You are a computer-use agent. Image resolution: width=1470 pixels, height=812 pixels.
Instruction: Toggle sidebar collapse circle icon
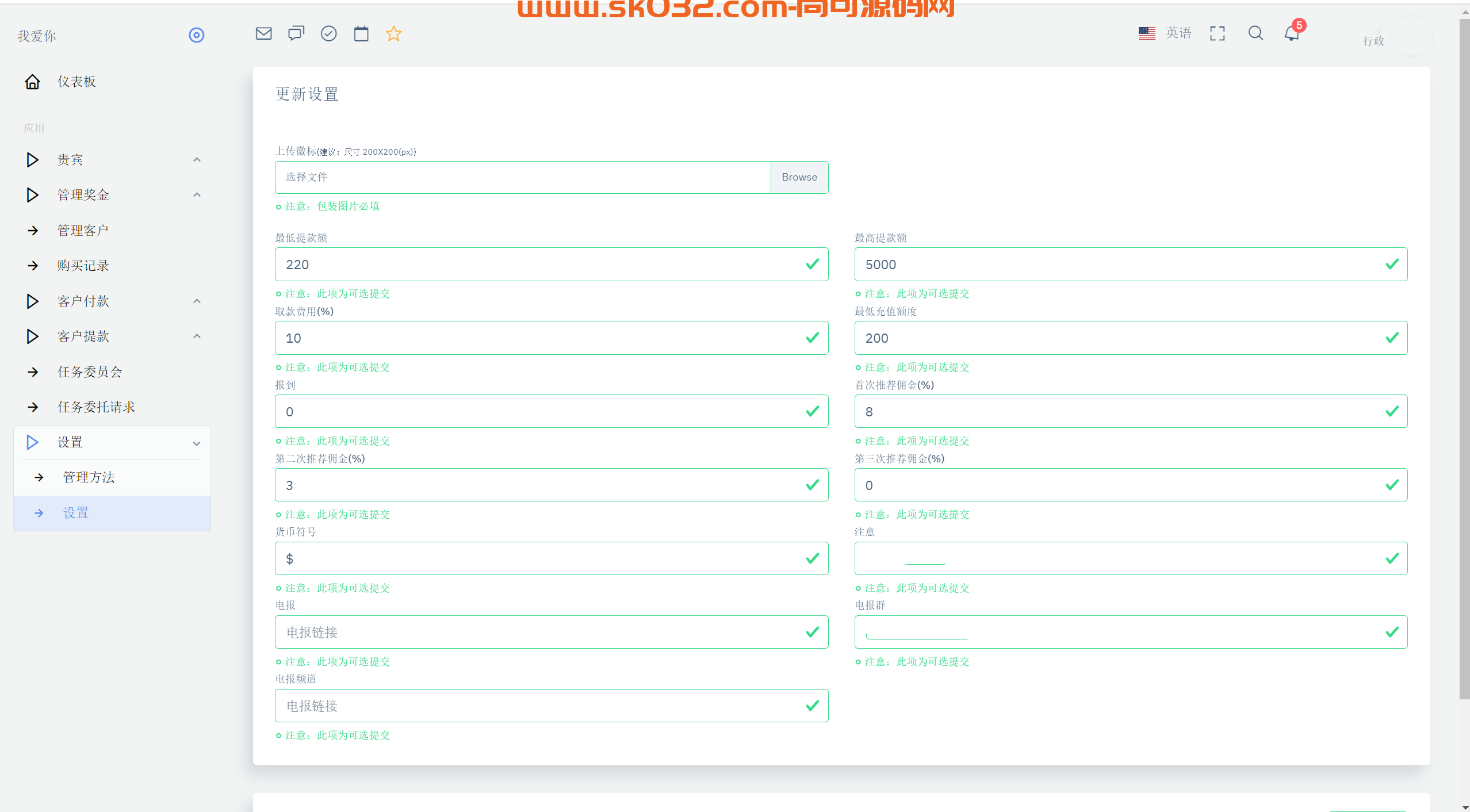click(x=197, y=35)
